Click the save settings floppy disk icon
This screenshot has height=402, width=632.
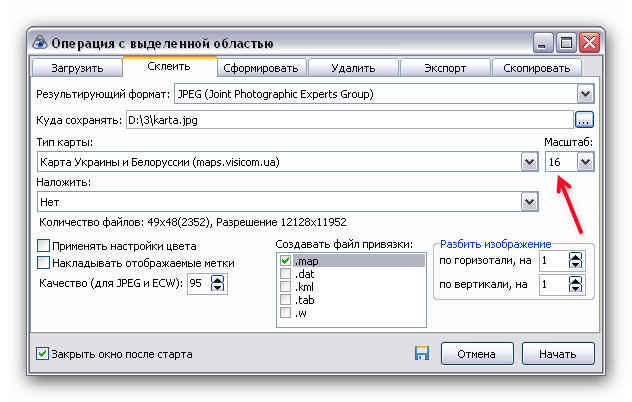421,354
